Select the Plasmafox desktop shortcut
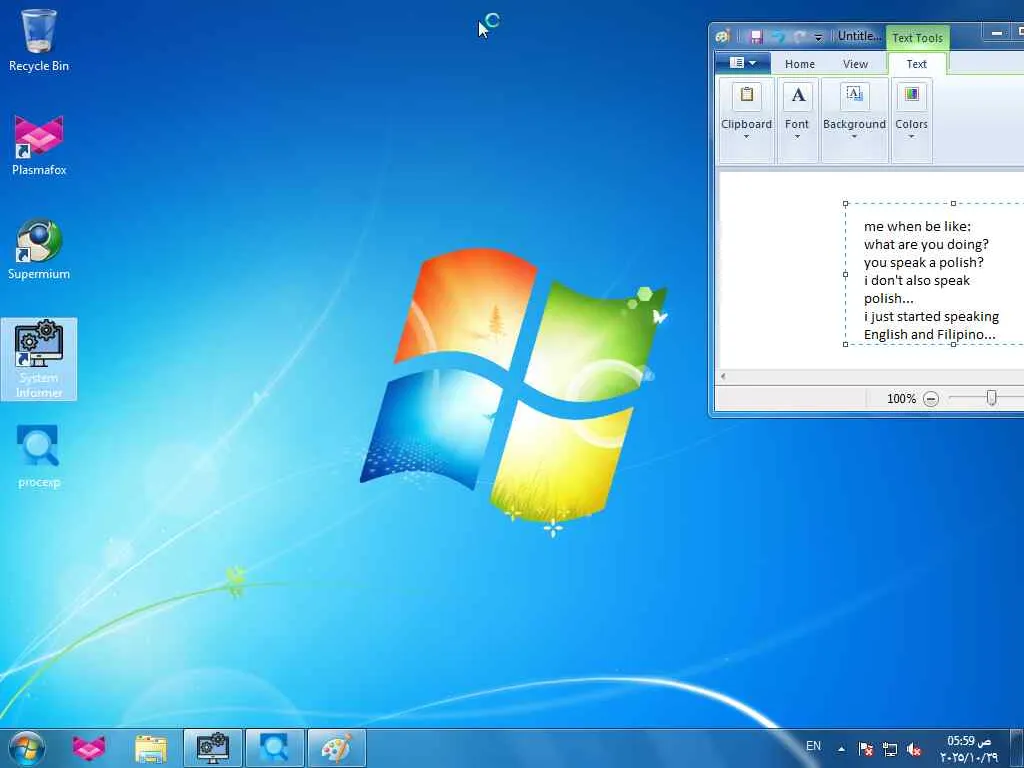 click(39, 146)
